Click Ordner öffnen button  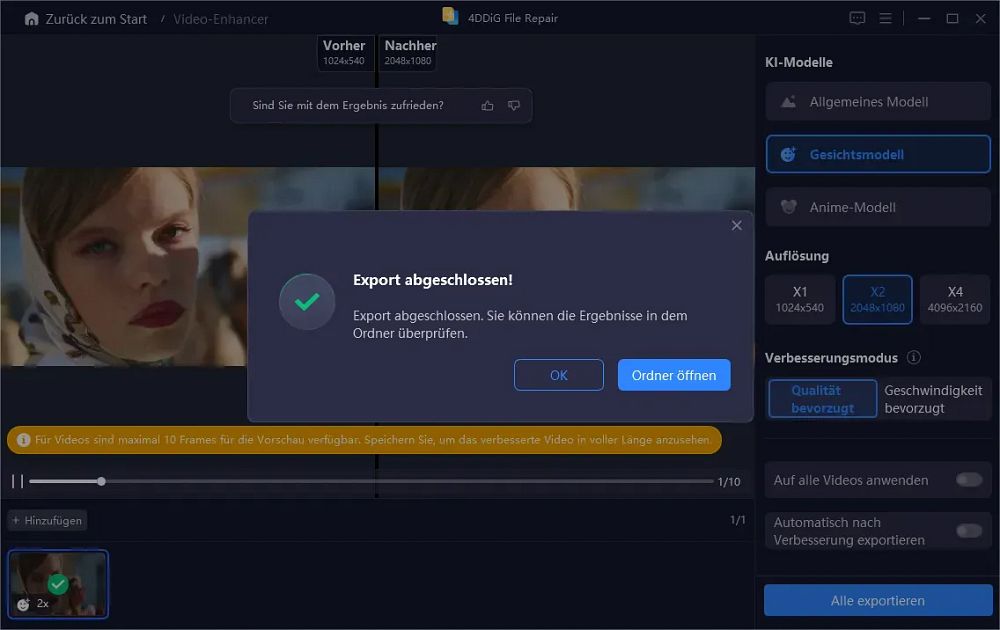673,375
